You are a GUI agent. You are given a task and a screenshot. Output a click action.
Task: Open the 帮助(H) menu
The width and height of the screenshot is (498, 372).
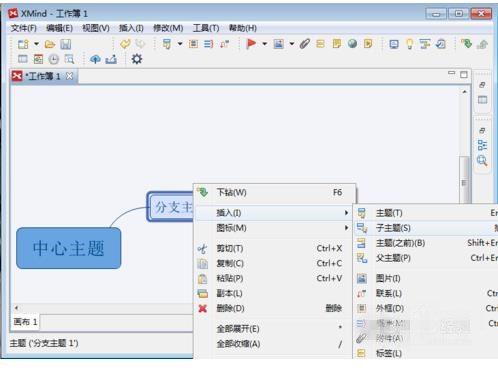243,28
